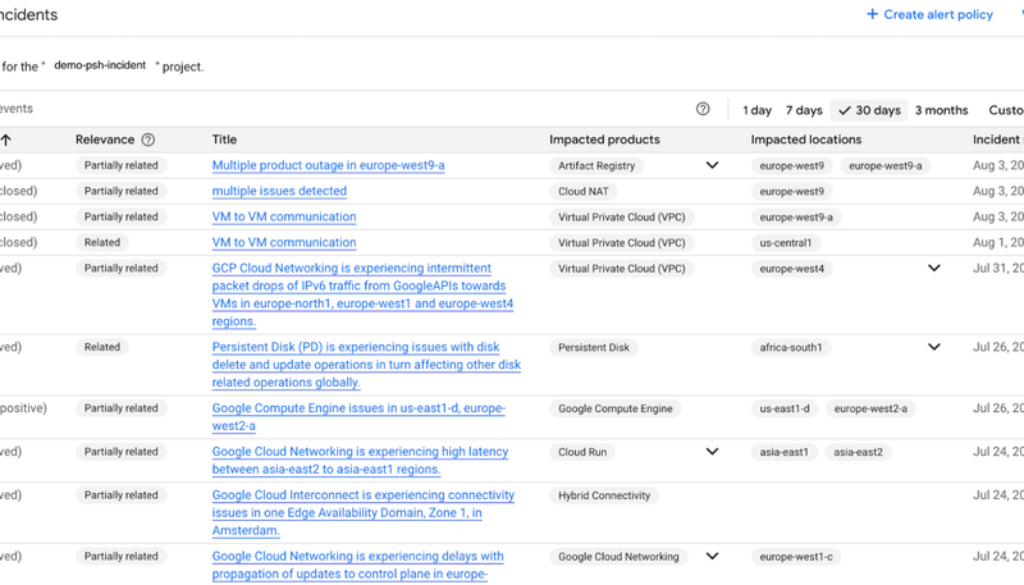
Task: Open Multiple product outage in europe-west9-a incident
Action: 328,165
